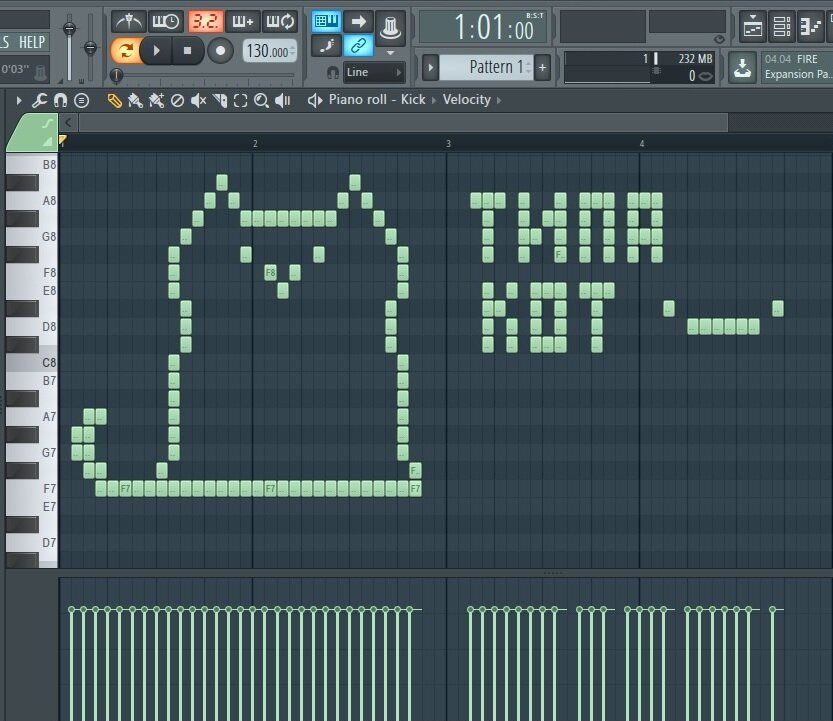Select the Zoom magnifier tool
The height and width of the screenshot is (721, 833).
261,100
